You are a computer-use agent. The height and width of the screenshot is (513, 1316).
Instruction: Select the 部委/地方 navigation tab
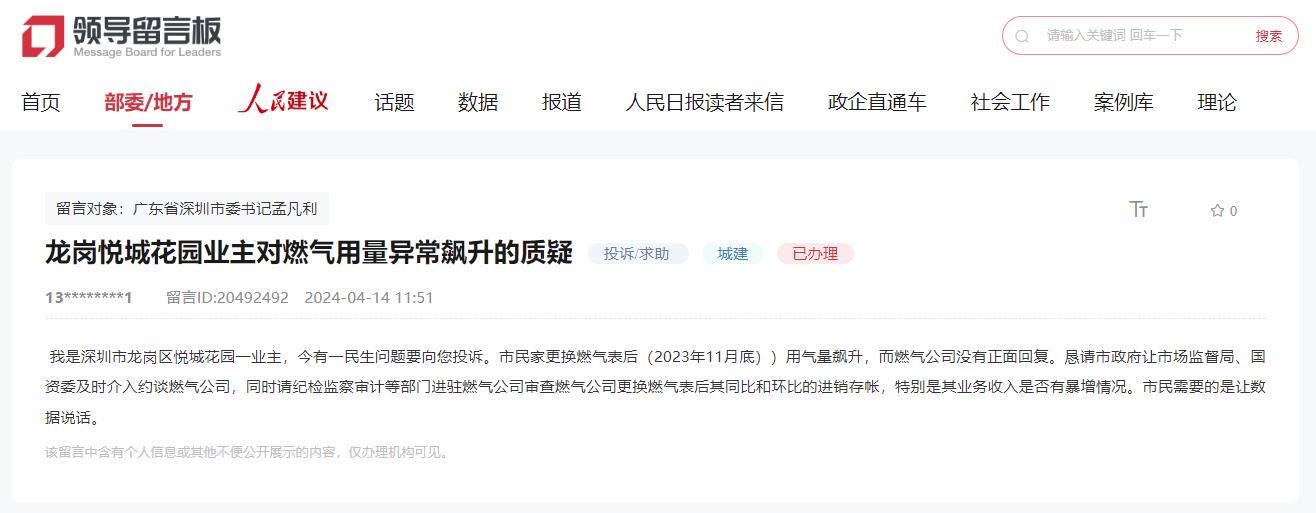(148, 102)
